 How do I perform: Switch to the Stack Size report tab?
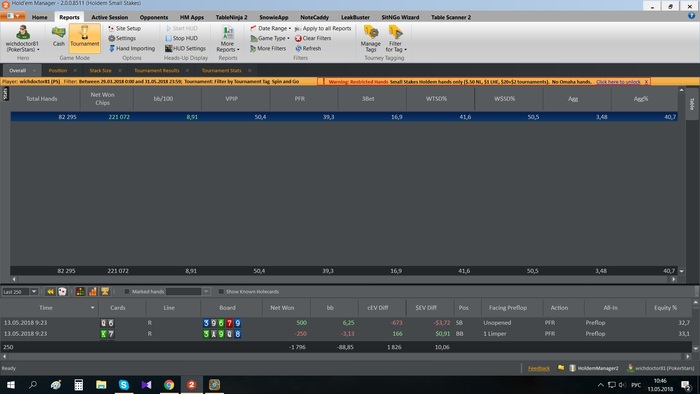pyautogui.click(x=100, y=71)
